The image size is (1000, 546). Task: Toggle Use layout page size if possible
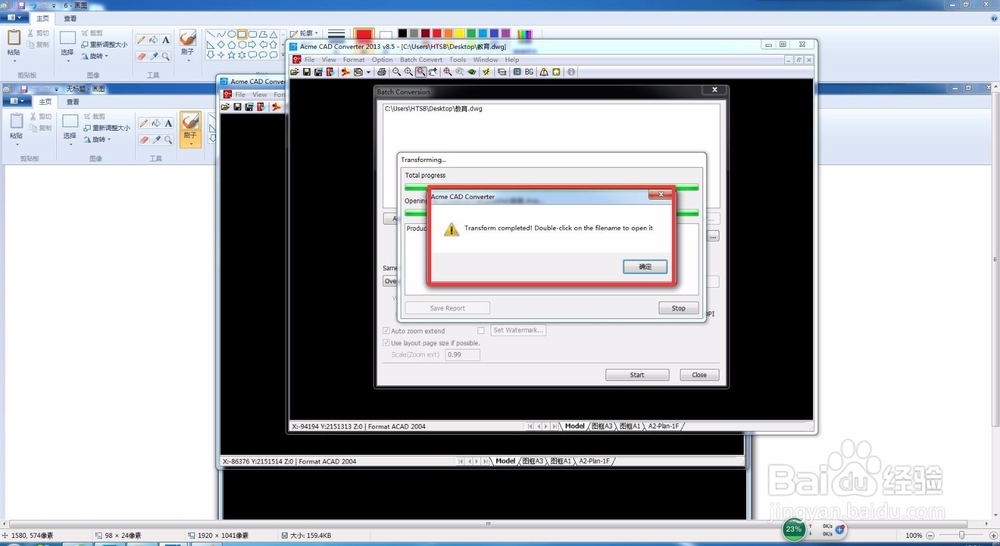[386, 343]
